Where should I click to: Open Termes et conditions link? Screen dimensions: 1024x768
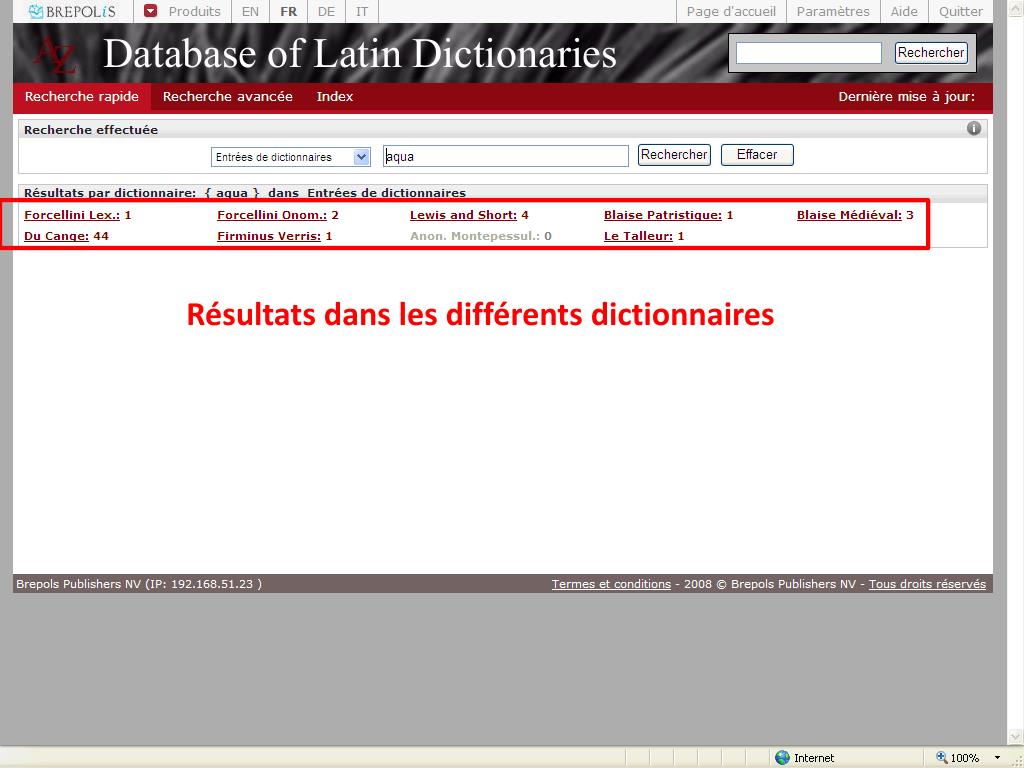click(611, 584)
